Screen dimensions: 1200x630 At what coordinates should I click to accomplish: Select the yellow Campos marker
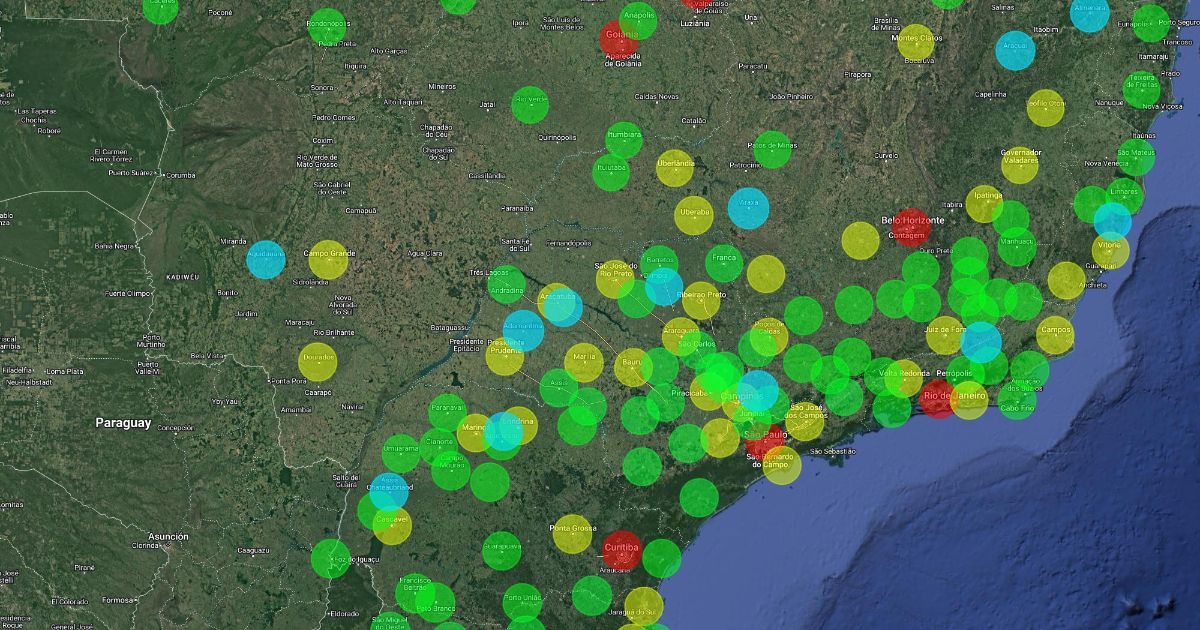[1055, 335]
